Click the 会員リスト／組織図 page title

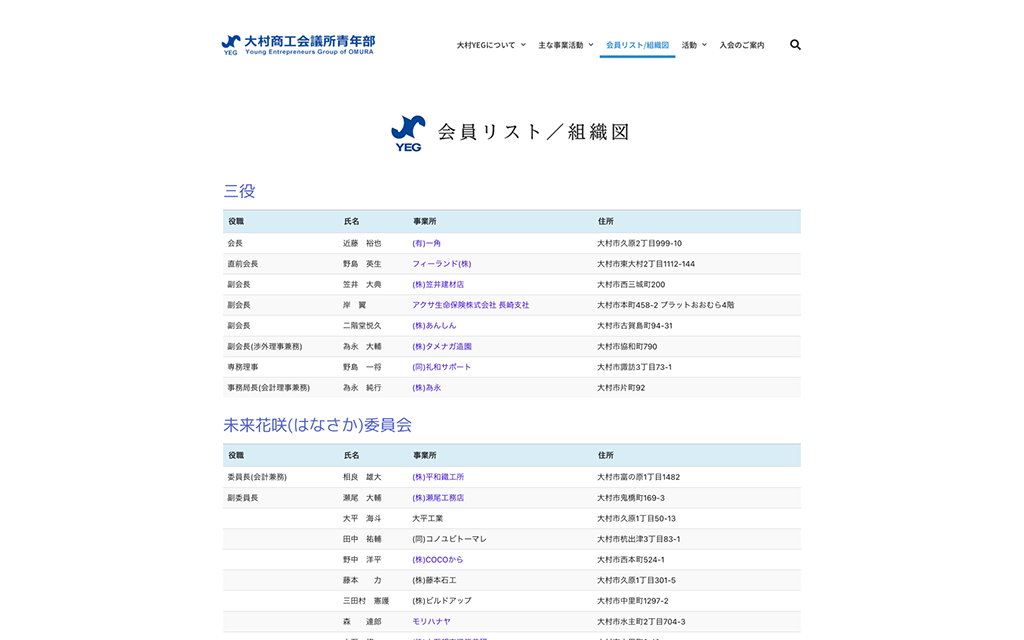pyautogui.click(x=533, y=132)
